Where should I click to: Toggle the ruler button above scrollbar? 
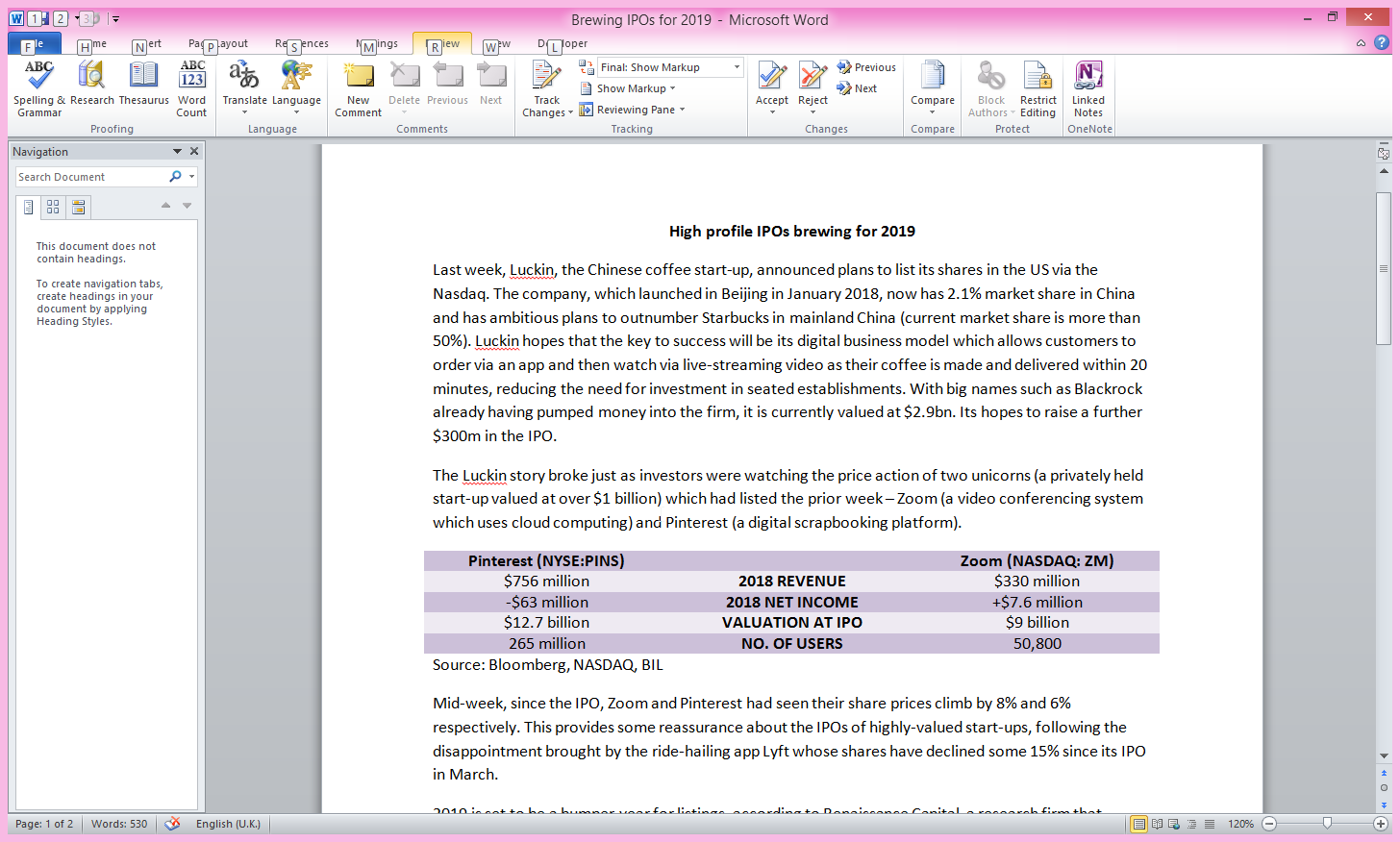1384,153
